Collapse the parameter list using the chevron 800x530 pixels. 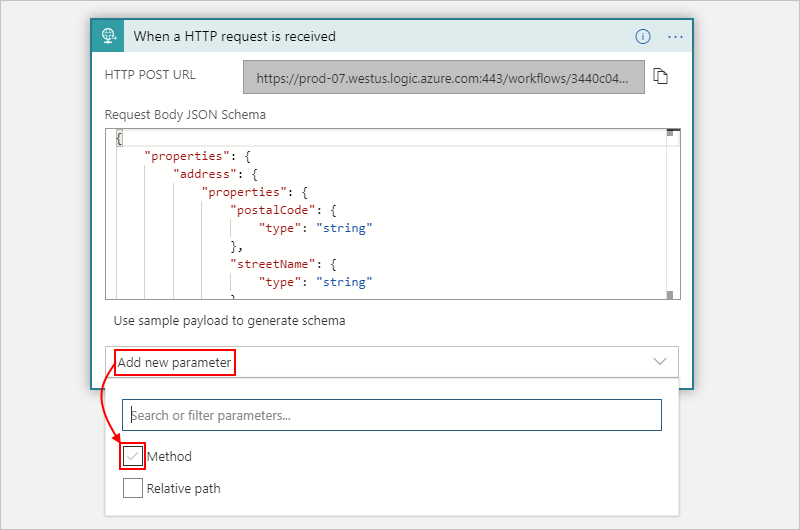click(x=659, y=361)
